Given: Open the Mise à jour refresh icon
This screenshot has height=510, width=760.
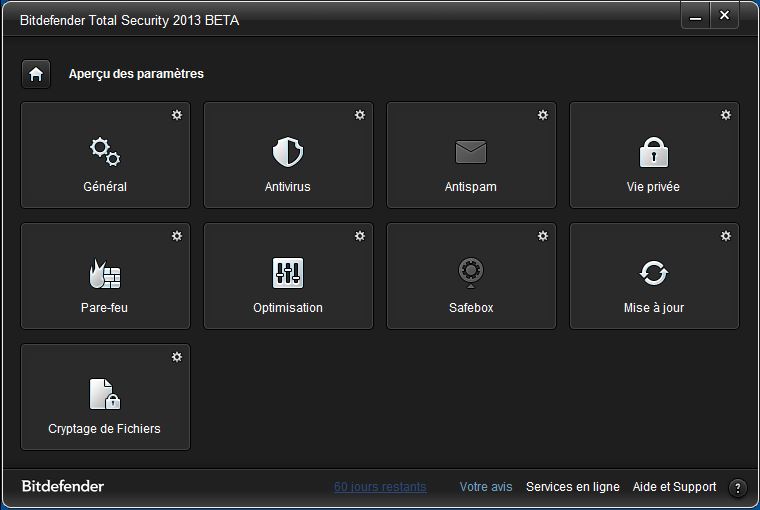Looking at the screenshot, I should click(654, 273).
